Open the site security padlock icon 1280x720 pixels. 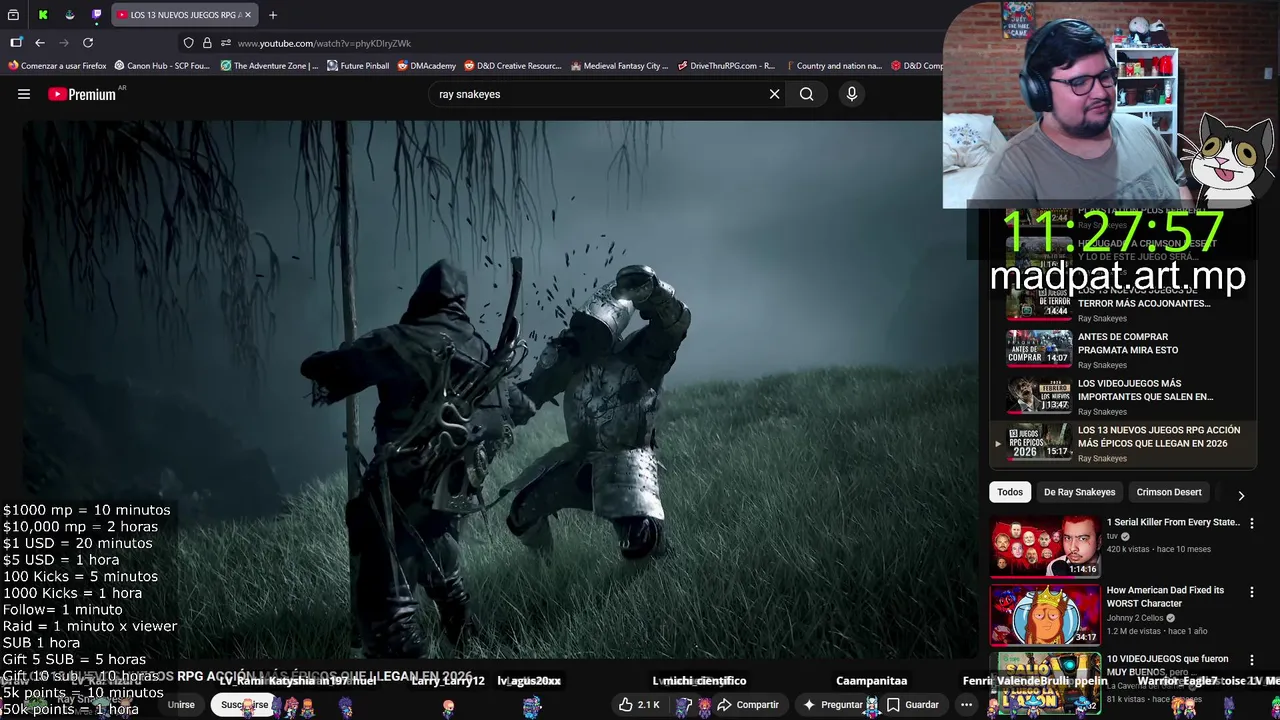pyautogui.click(x=207, y=43)
